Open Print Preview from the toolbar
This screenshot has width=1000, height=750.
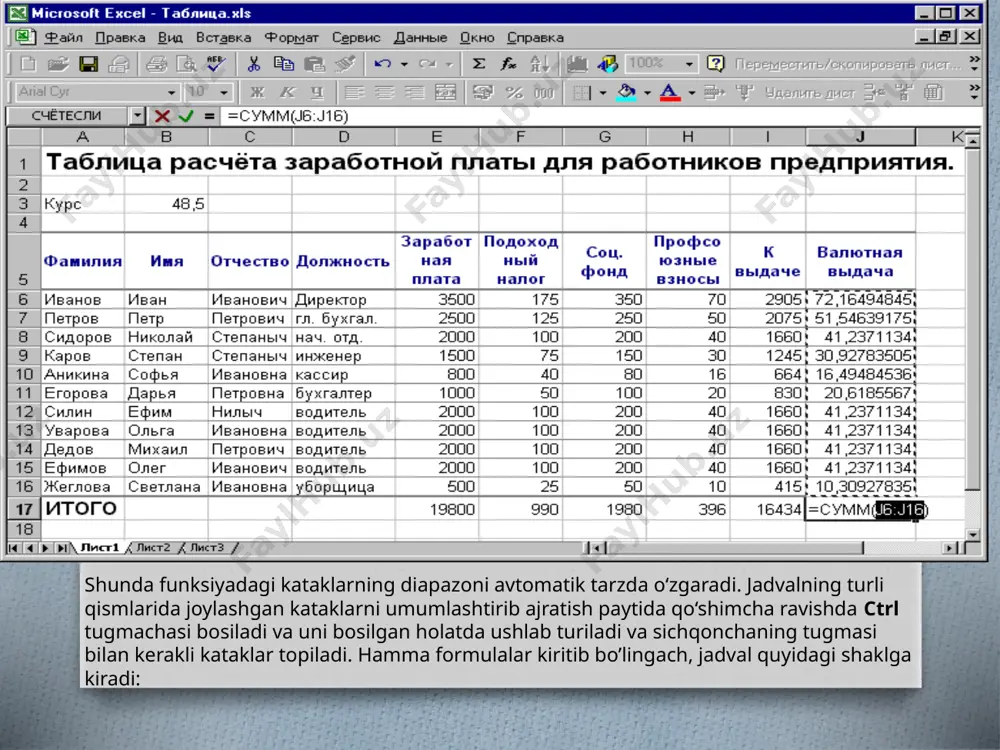tap(186, 64)
